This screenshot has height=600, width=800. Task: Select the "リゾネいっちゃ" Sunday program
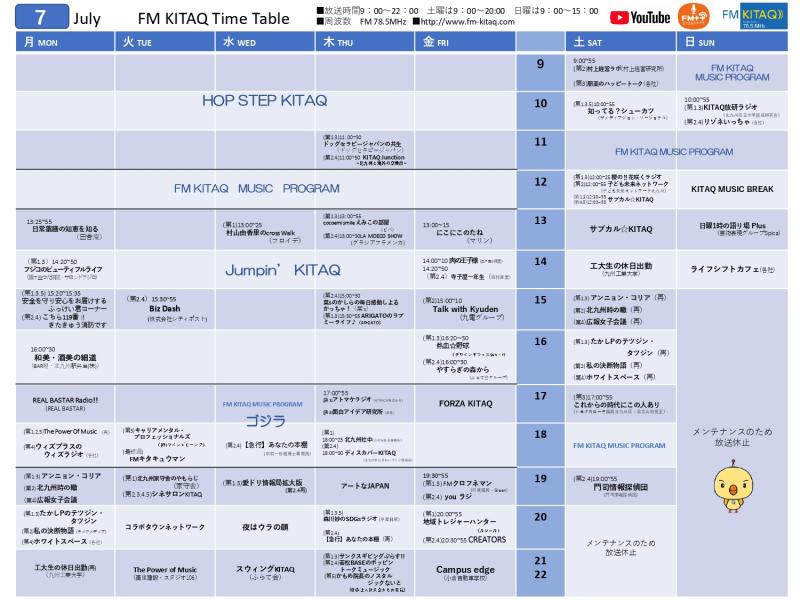coord(727,121)
